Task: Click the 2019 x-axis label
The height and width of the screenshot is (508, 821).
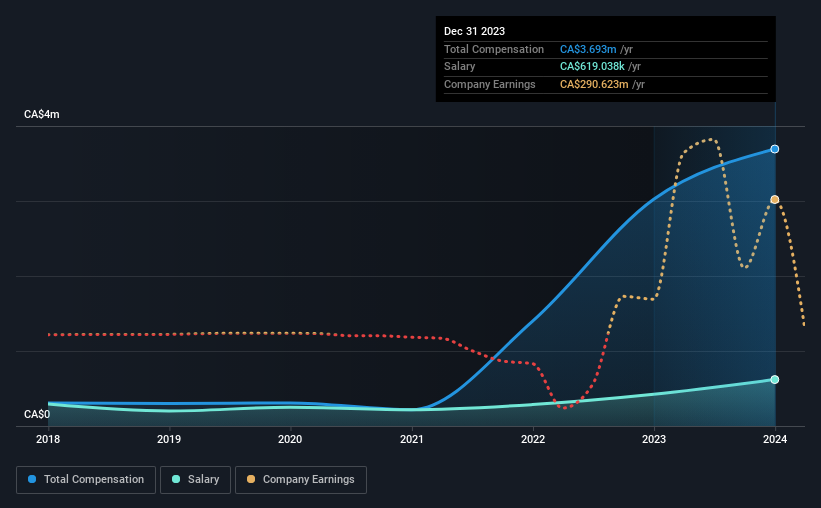Action: tap(169, 439)
